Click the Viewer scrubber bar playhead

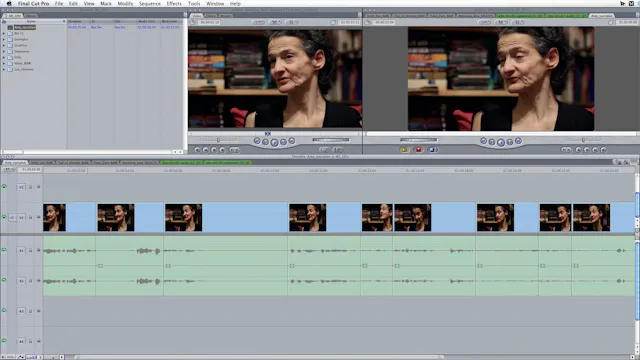point(268,133)
